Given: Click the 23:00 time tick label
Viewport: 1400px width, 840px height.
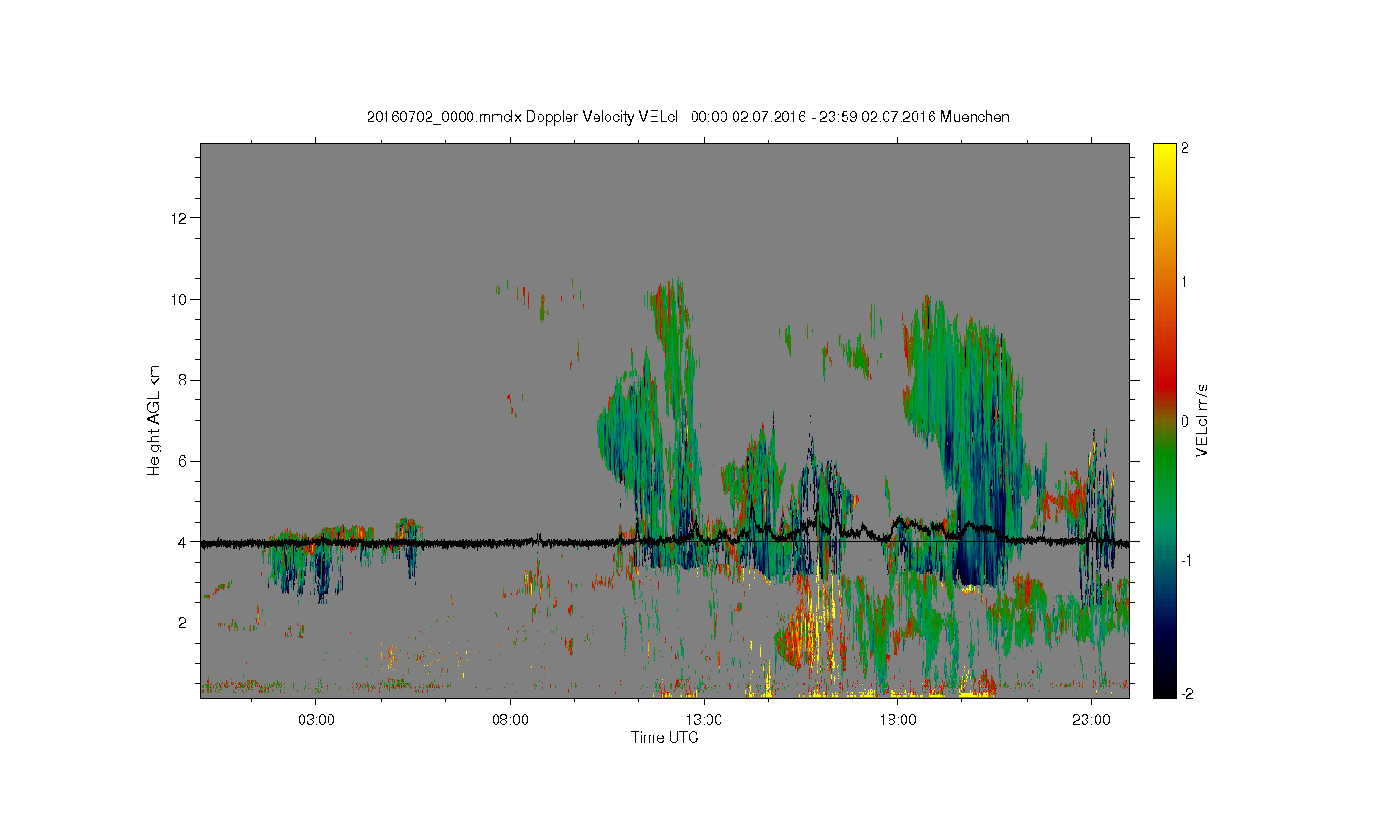Looking at the screenshot, I should 1092,721.
